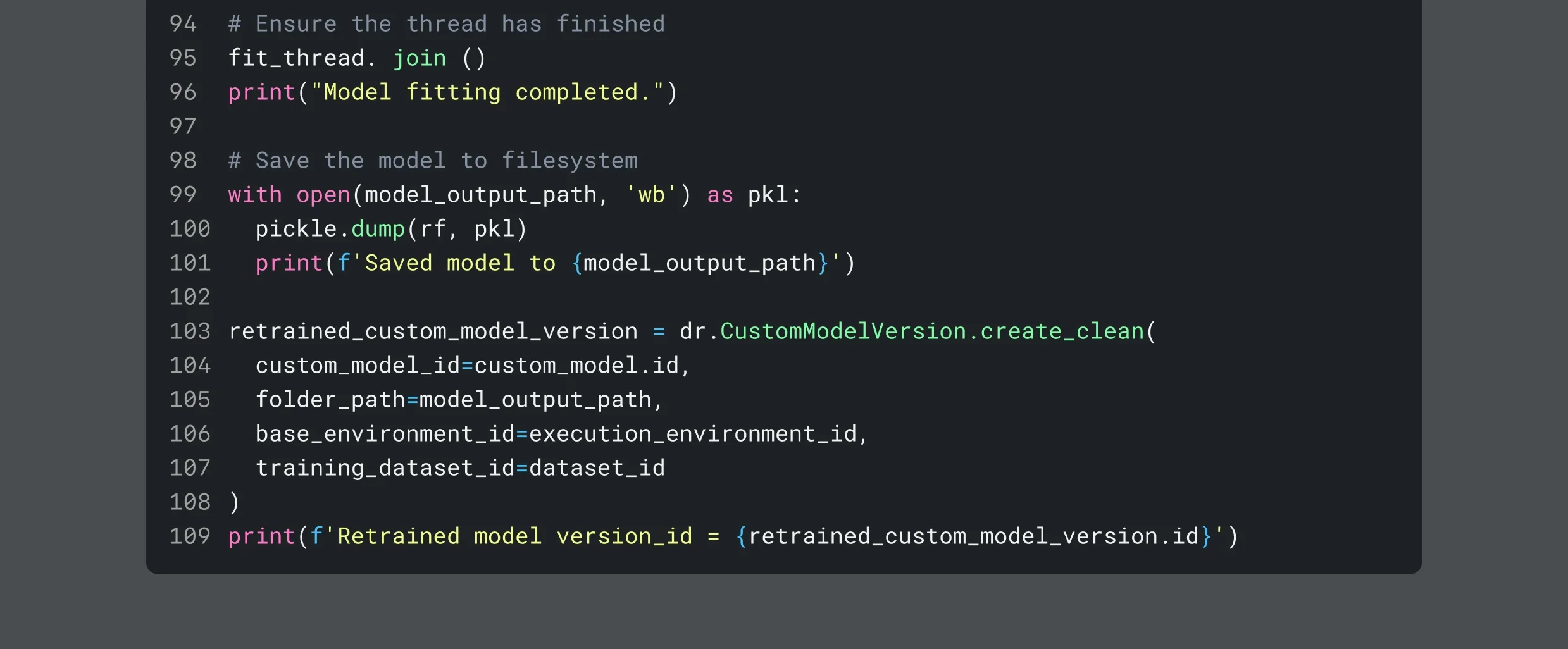Screen dimensions: 1568x649
Task: Click the 'as' keyword on line 99
Action: (x=720, y=195)
